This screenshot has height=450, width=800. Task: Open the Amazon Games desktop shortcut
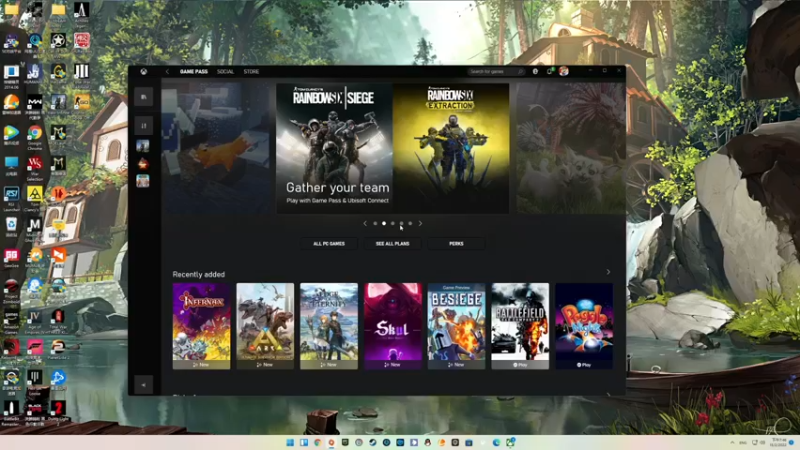11,322
